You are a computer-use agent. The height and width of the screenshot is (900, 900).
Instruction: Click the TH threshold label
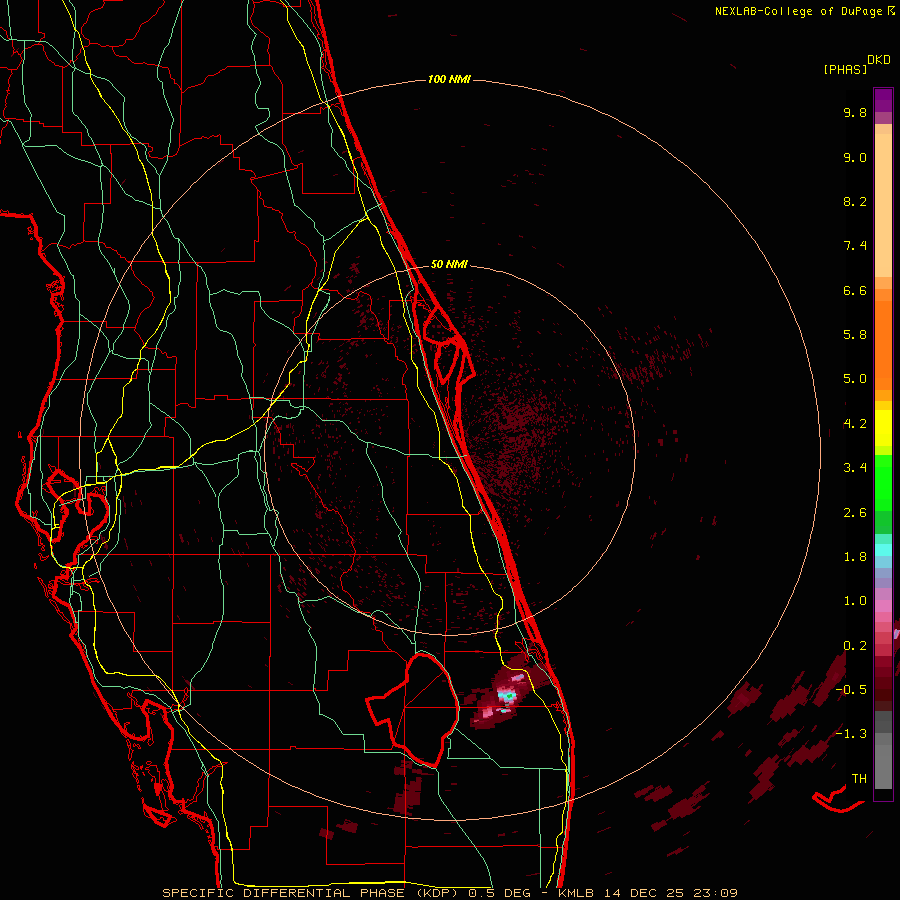(x=859, y=779)
